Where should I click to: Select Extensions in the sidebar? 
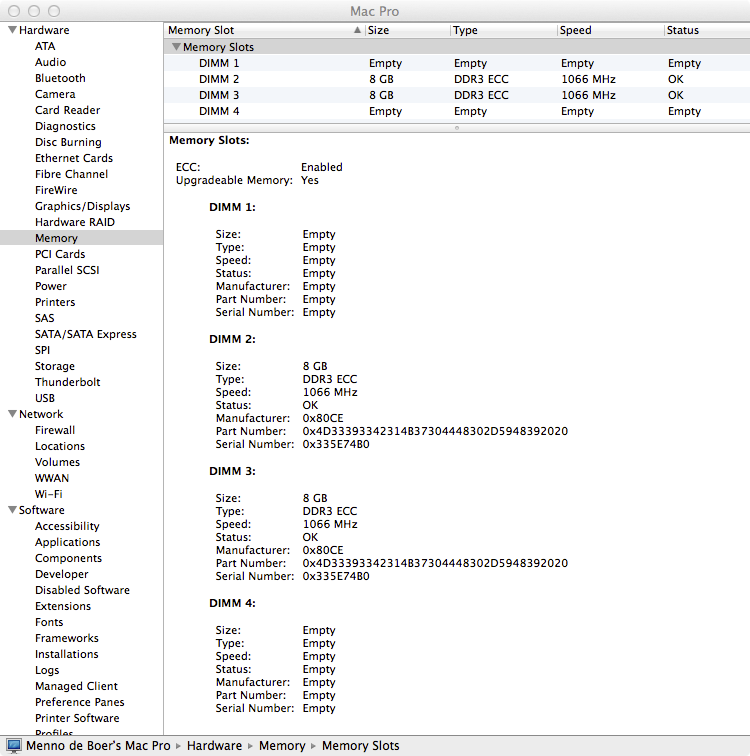[63, 606]
